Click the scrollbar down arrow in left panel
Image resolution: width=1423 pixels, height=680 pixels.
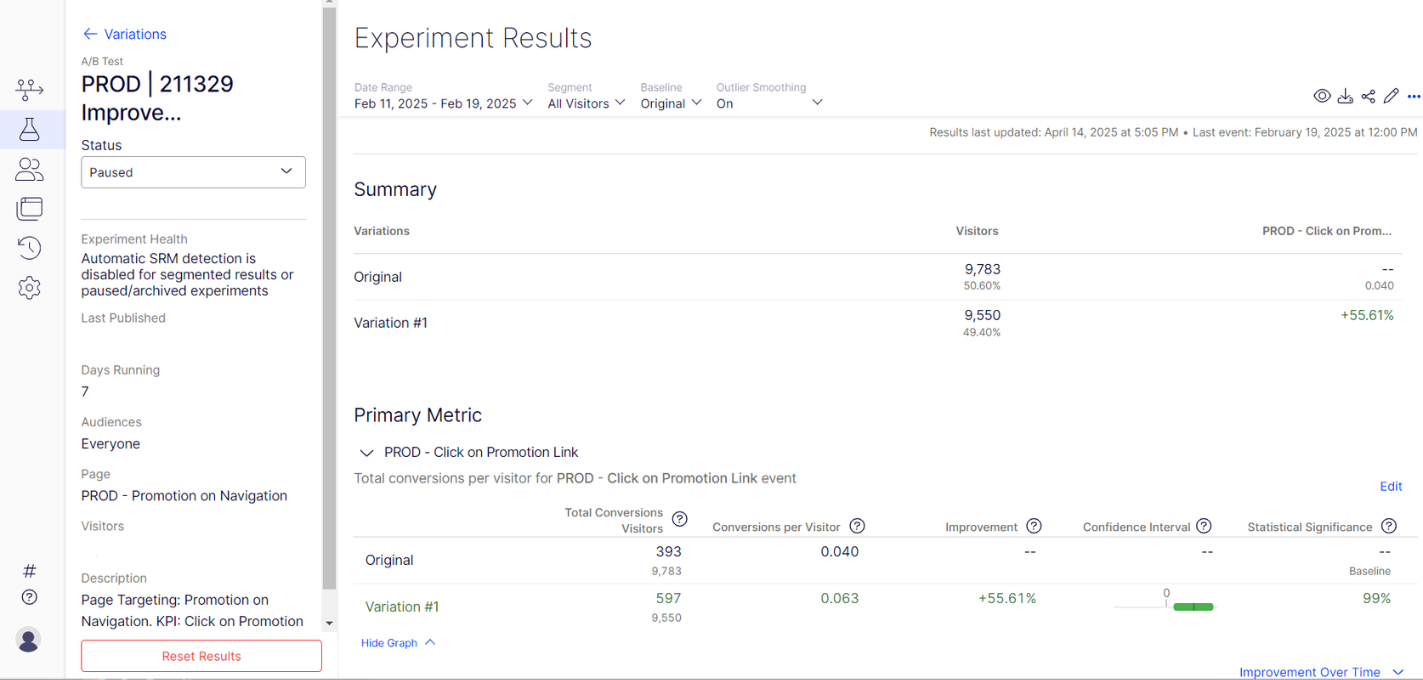coord(330,623)
